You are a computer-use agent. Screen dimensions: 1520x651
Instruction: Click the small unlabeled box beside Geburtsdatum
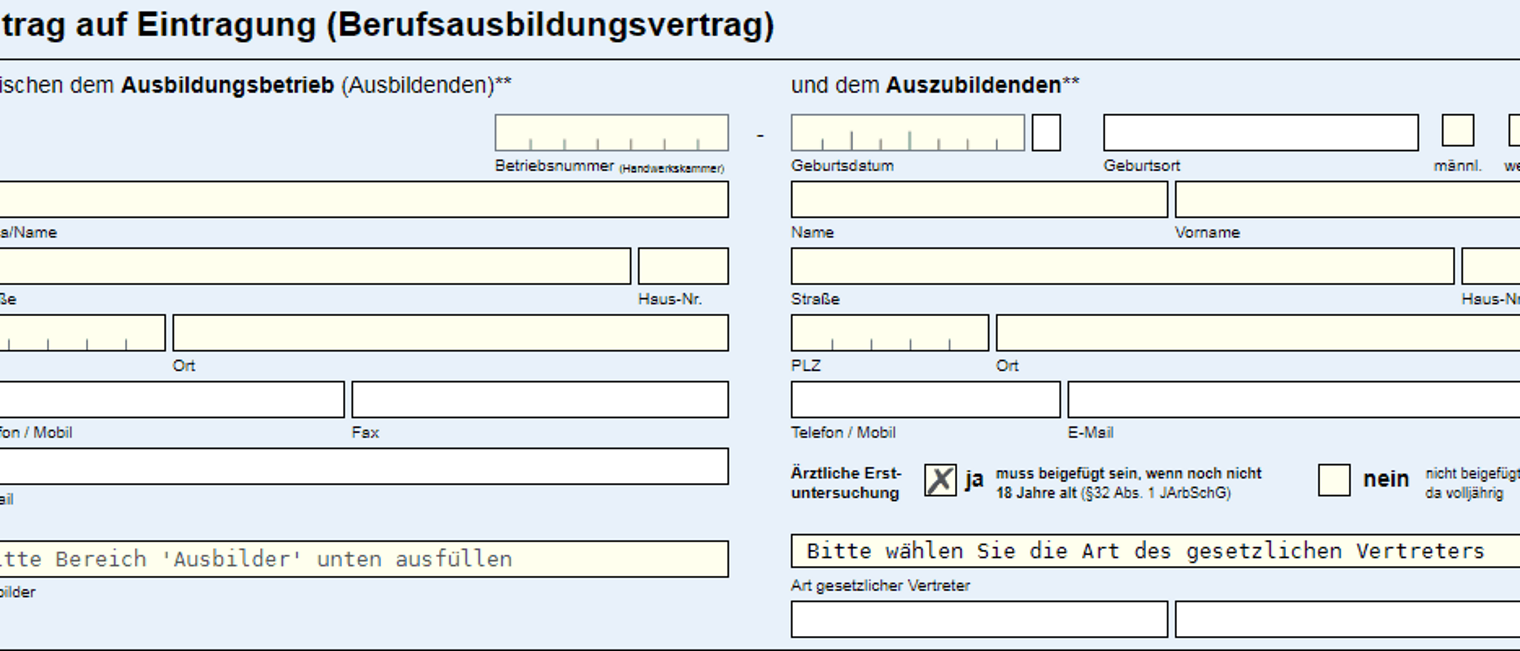point(1046,133)
